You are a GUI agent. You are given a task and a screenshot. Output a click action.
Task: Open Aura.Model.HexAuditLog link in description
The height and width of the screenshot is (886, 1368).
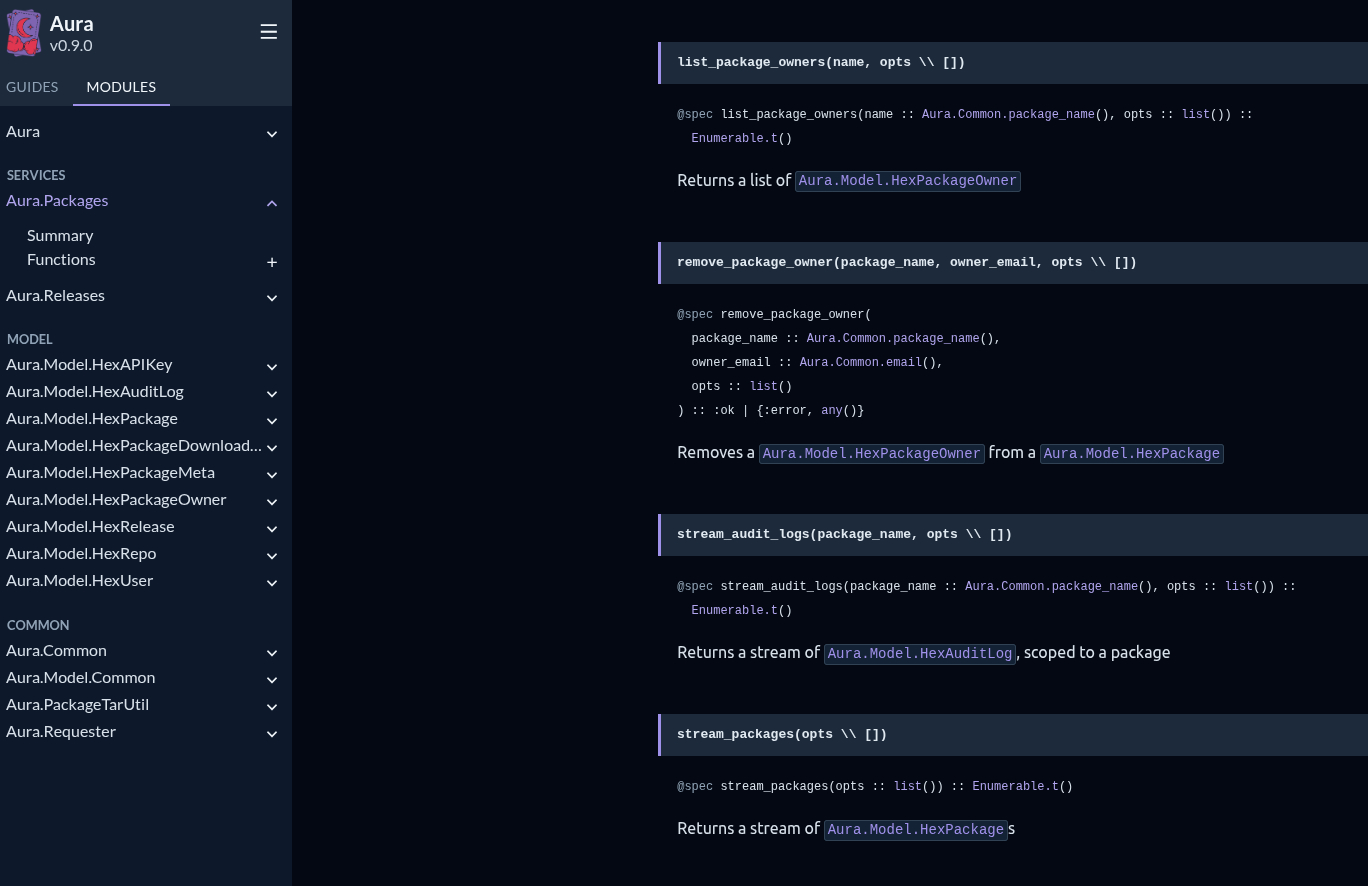[x=919, y=653]
